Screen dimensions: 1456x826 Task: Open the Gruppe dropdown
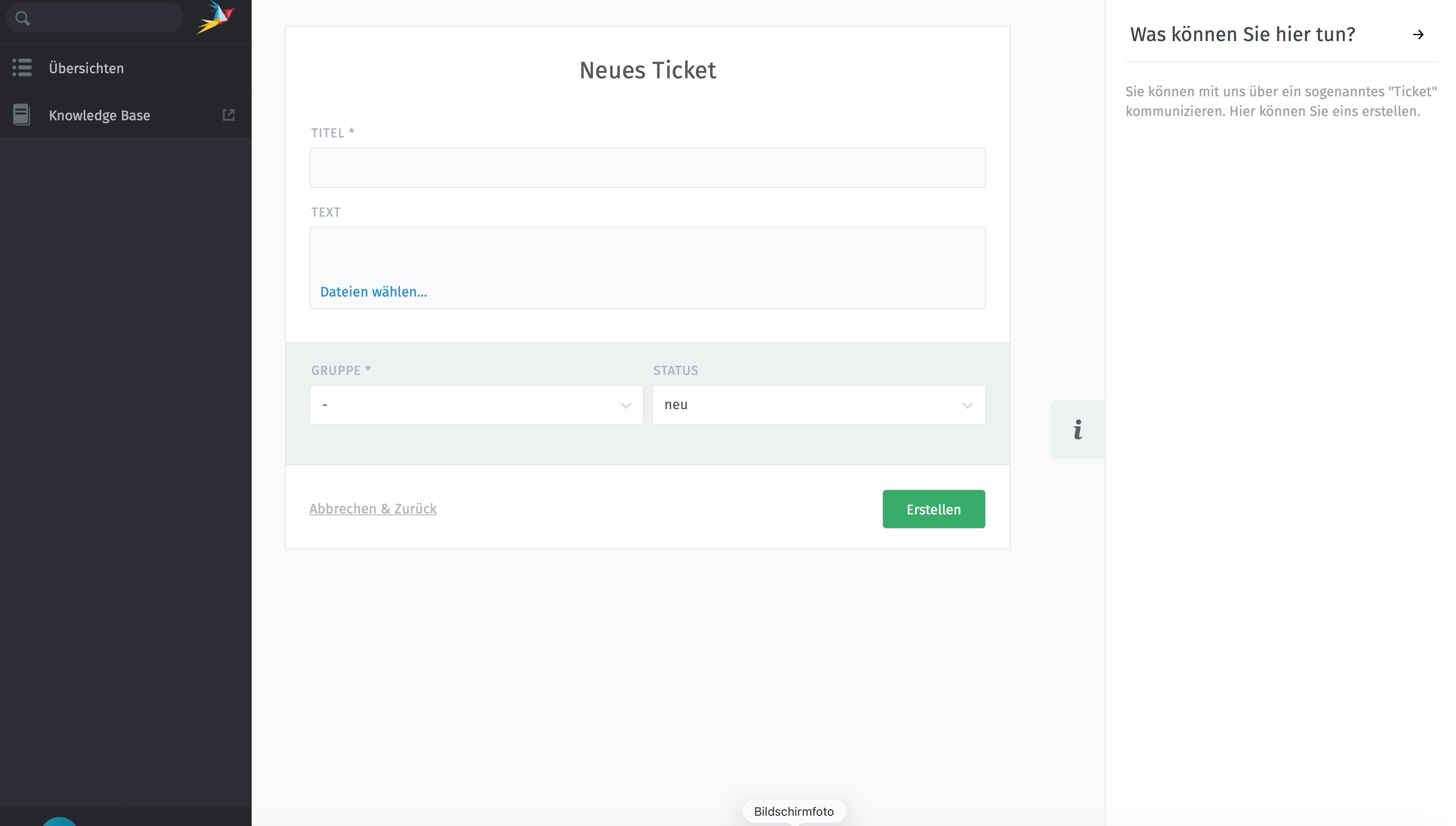(476, 405)
